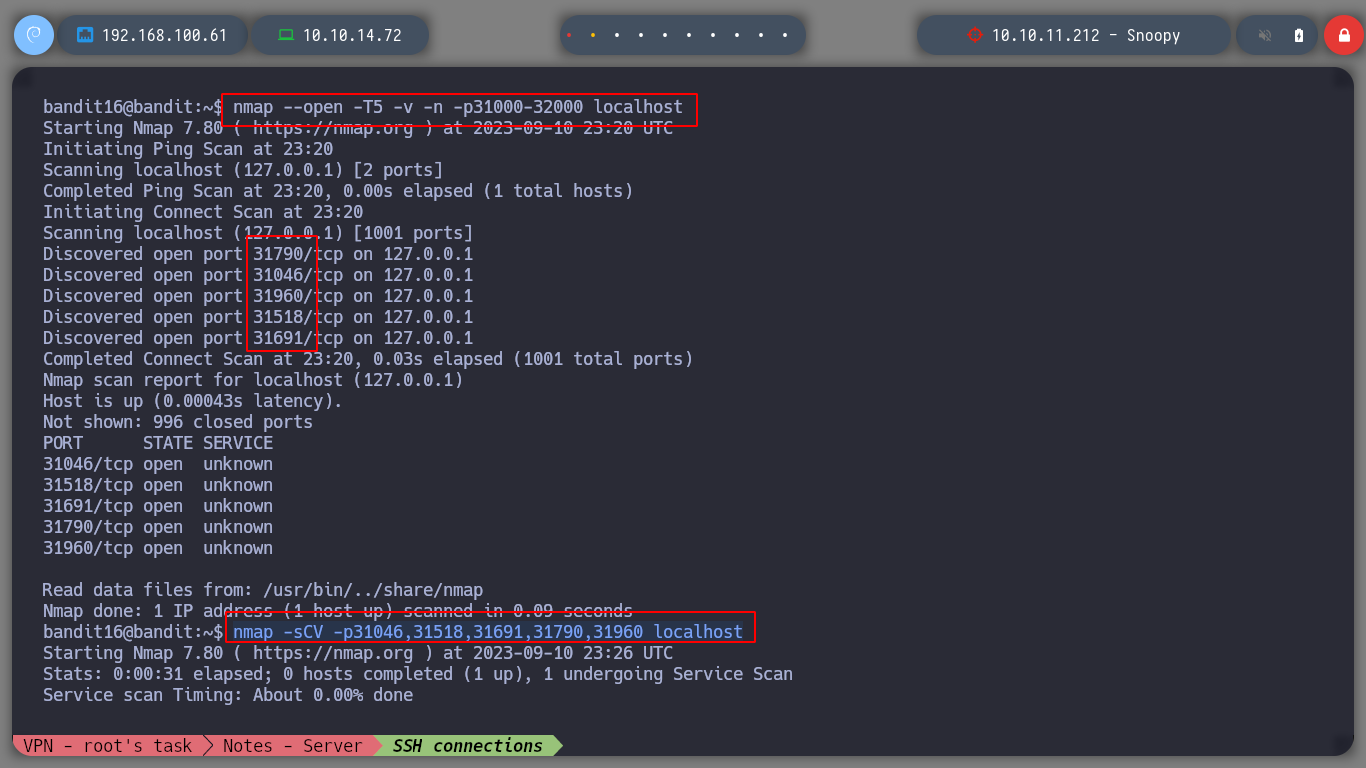This screenshot has height=768, width=1366.
Task: Click the '31691/tcp open unknown' row
Action: point(158,506)
